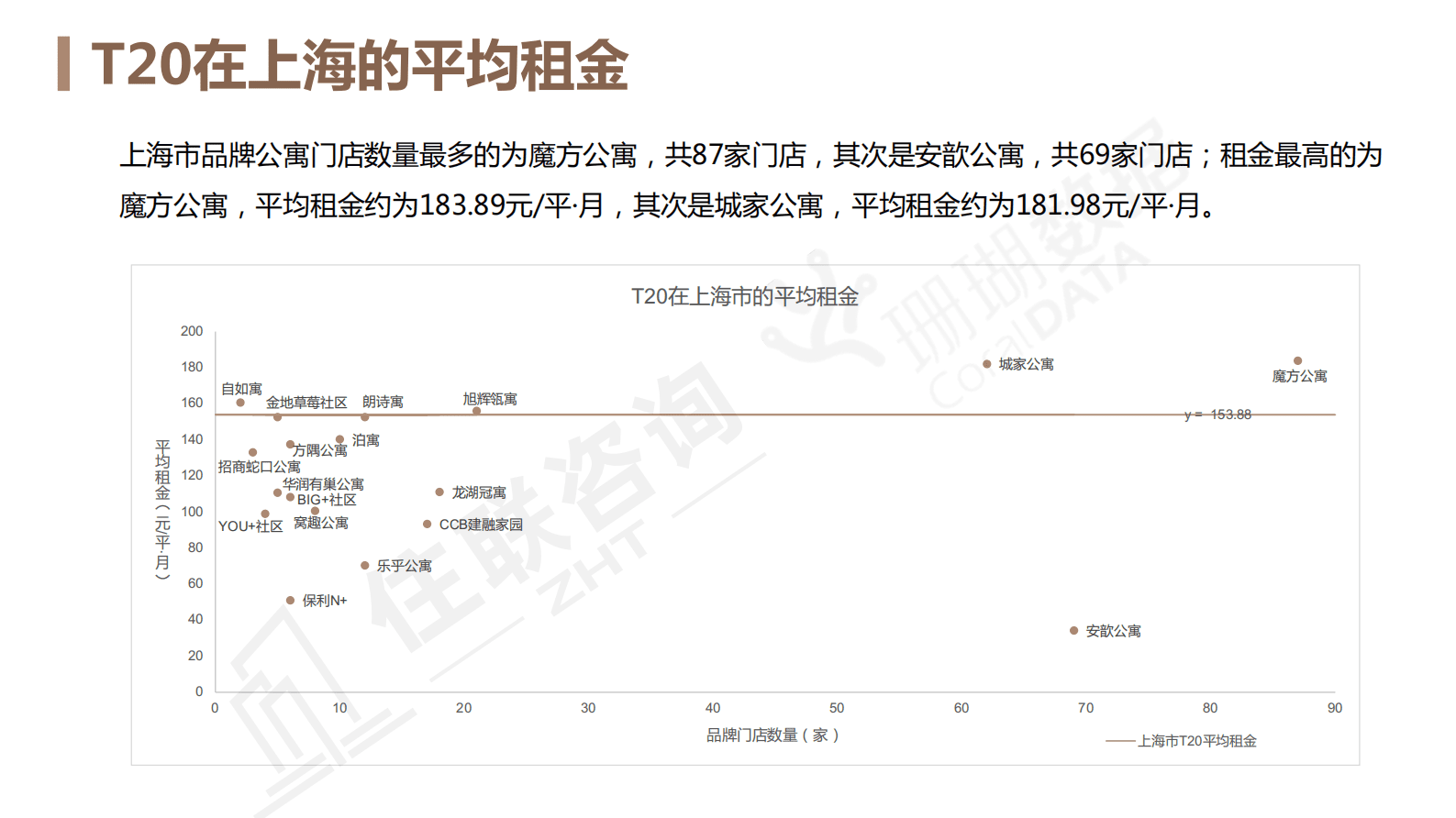Select the x-axis value 50
The height and width of the screenshot is (818, 1456).
click(837, 708)
